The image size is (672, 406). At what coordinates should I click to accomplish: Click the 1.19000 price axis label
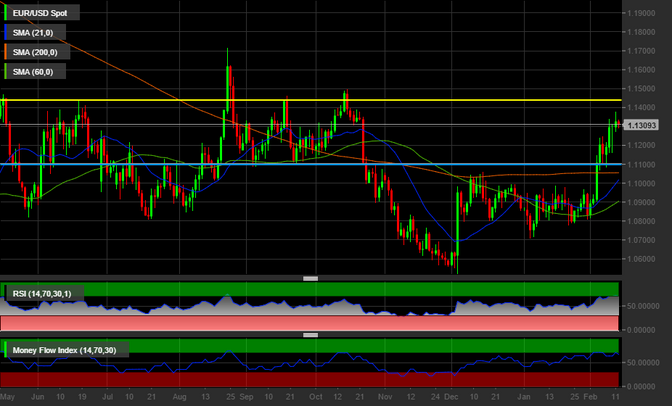[646, 14]
